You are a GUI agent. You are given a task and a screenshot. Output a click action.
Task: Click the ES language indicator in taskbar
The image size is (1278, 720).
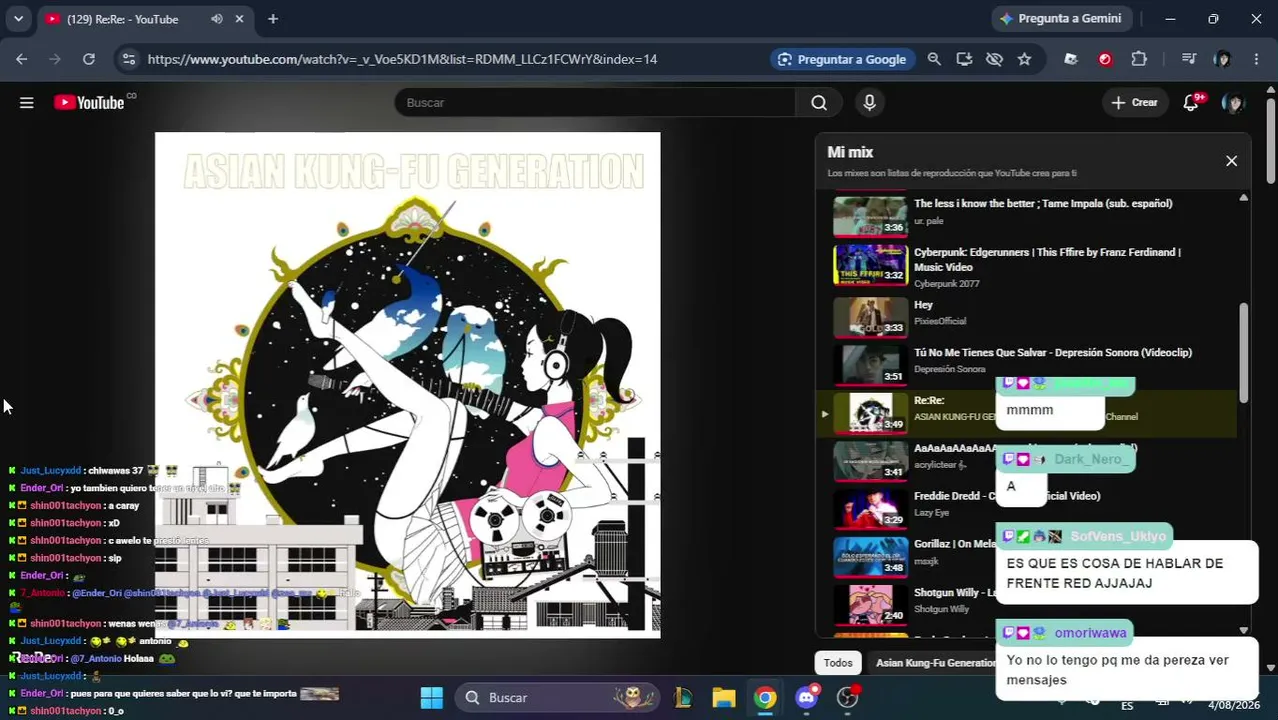point(1127,705)
